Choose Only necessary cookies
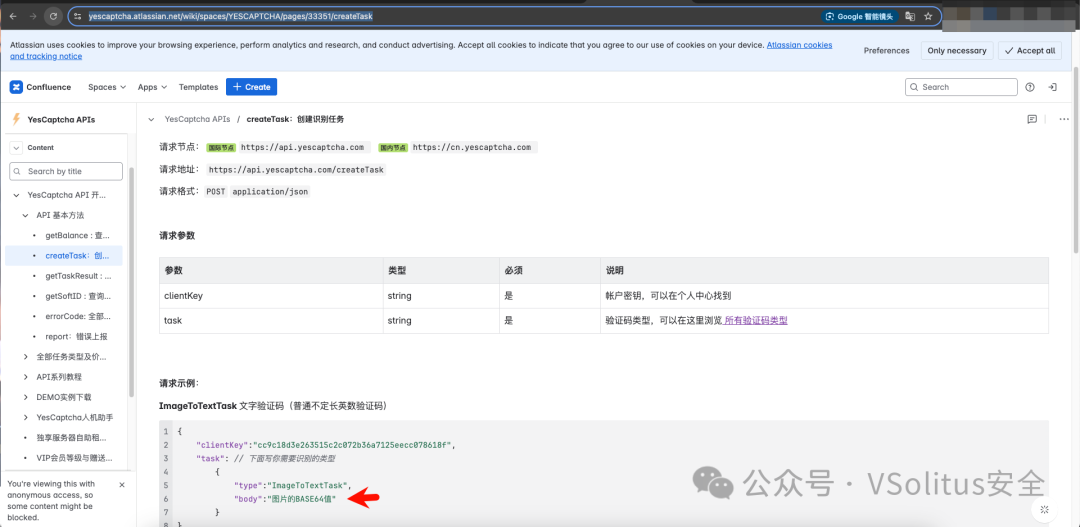The image size is (1080, 527). pos(958,50)
